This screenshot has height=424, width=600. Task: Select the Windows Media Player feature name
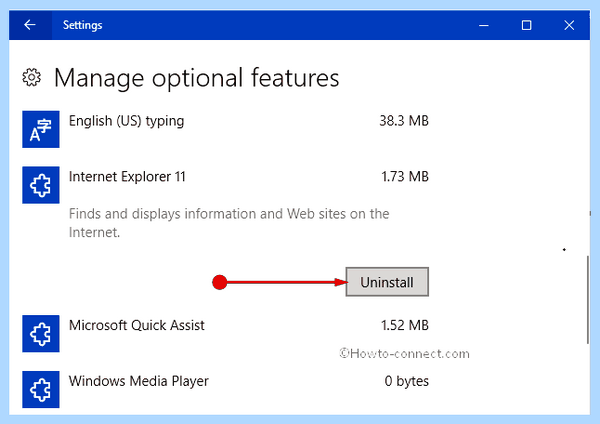click(x=139, y=381)
